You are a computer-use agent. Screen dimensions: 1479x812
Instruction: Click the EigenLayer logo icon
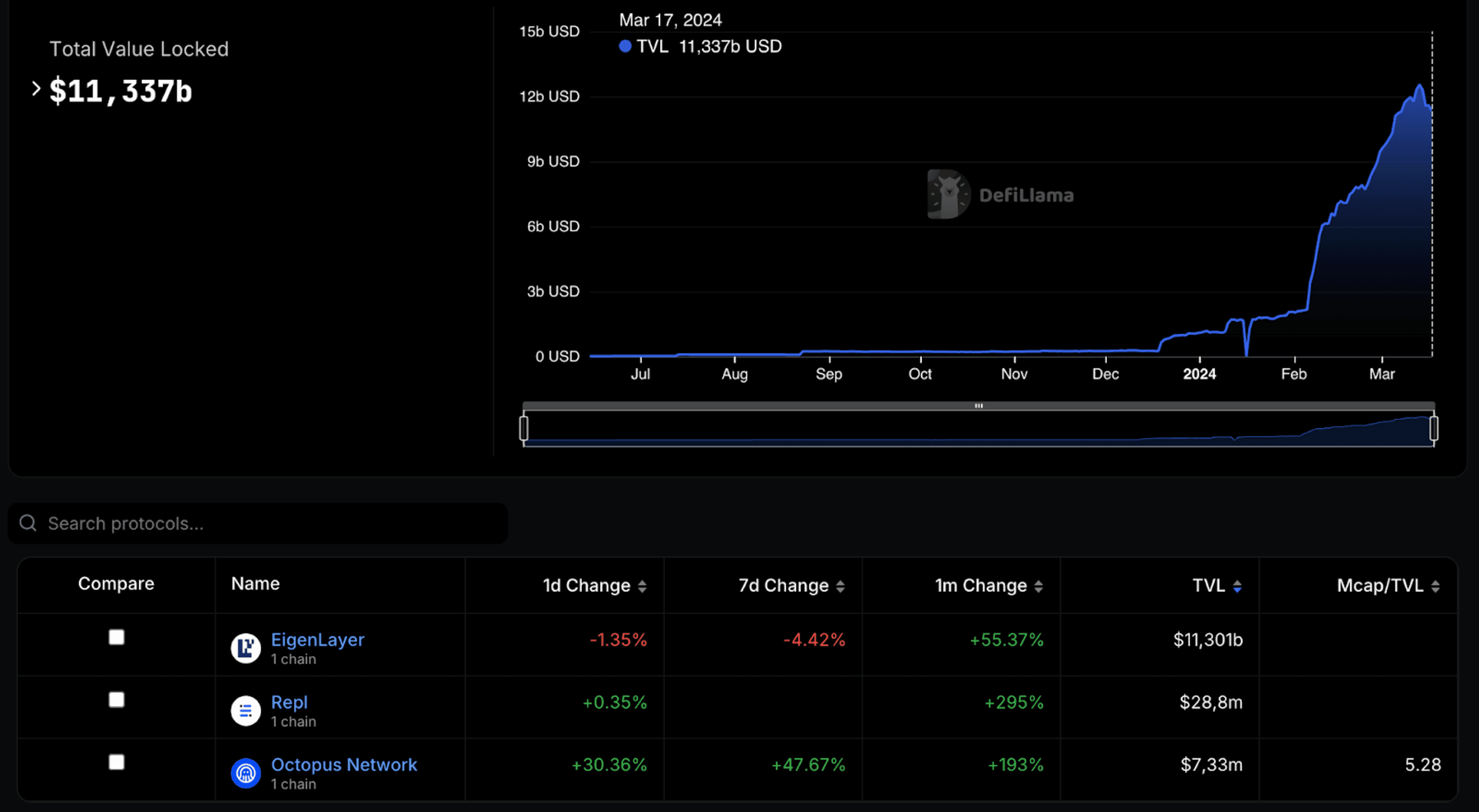pos(246,648)
